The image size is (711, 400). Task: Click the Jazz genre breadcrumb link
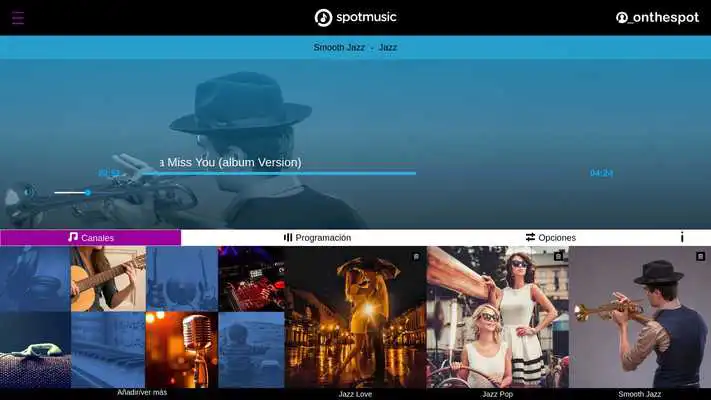point(388,47)
